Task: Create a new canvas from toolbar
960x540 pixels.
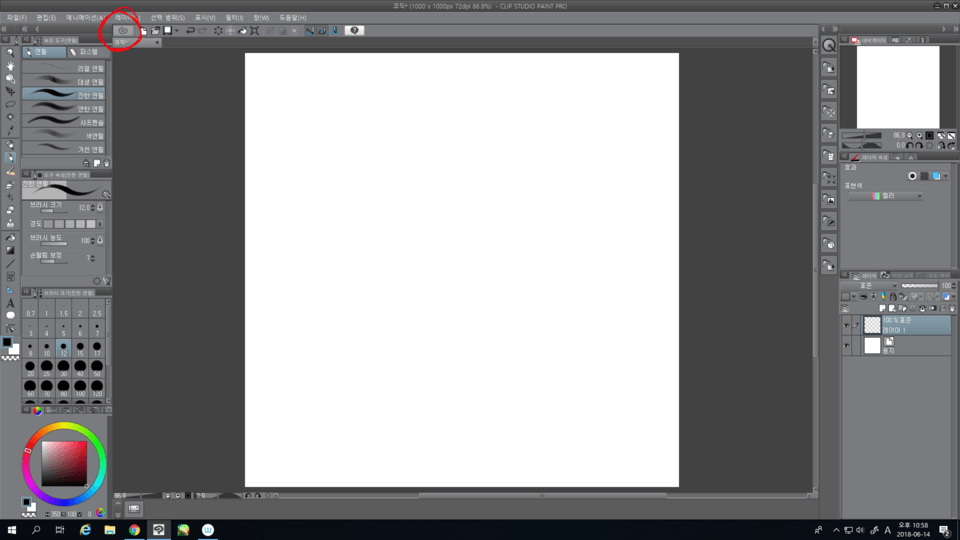Action: pyautogui.click(x=143, y=30)
